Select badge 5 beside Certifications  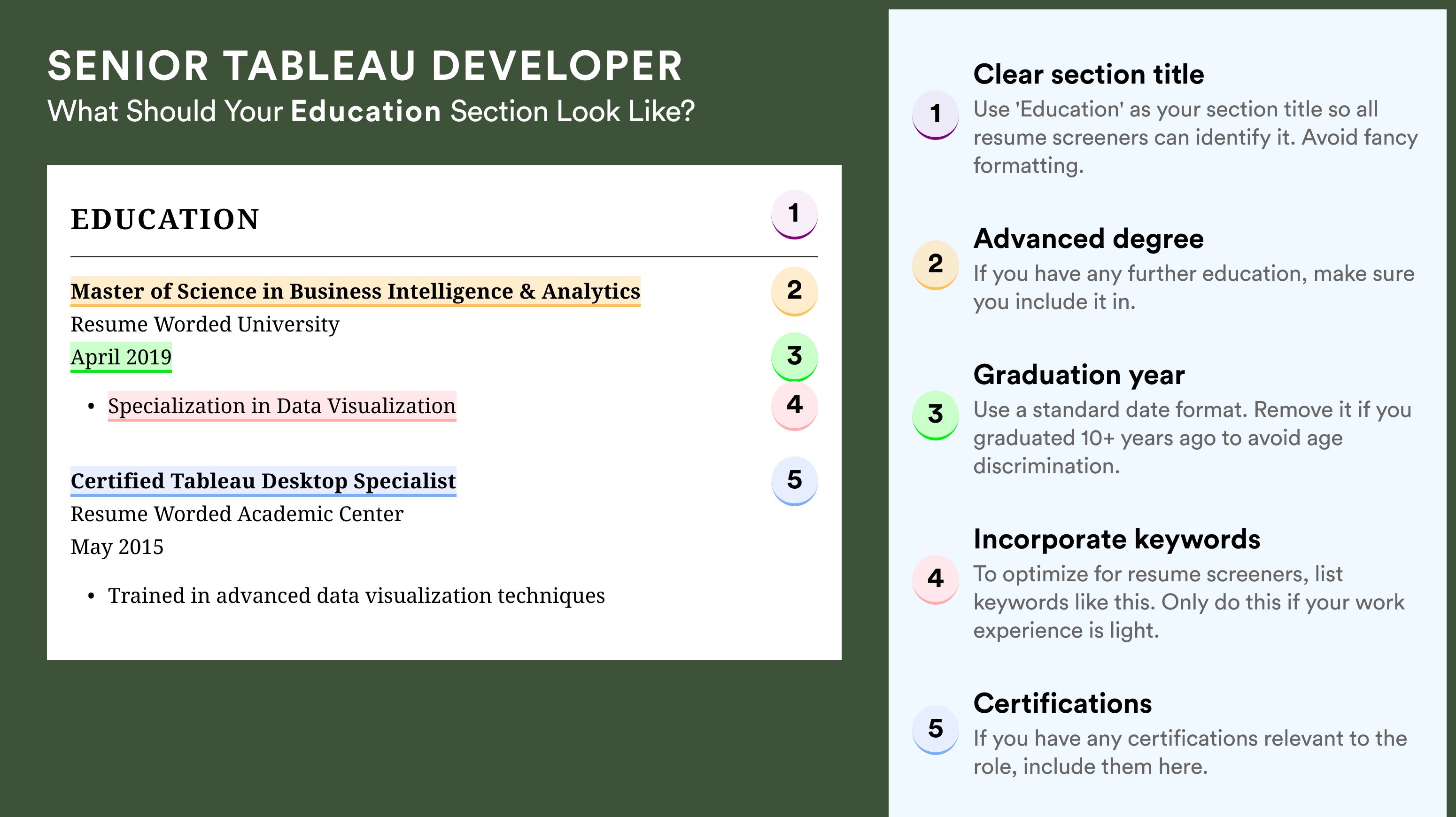936,730
